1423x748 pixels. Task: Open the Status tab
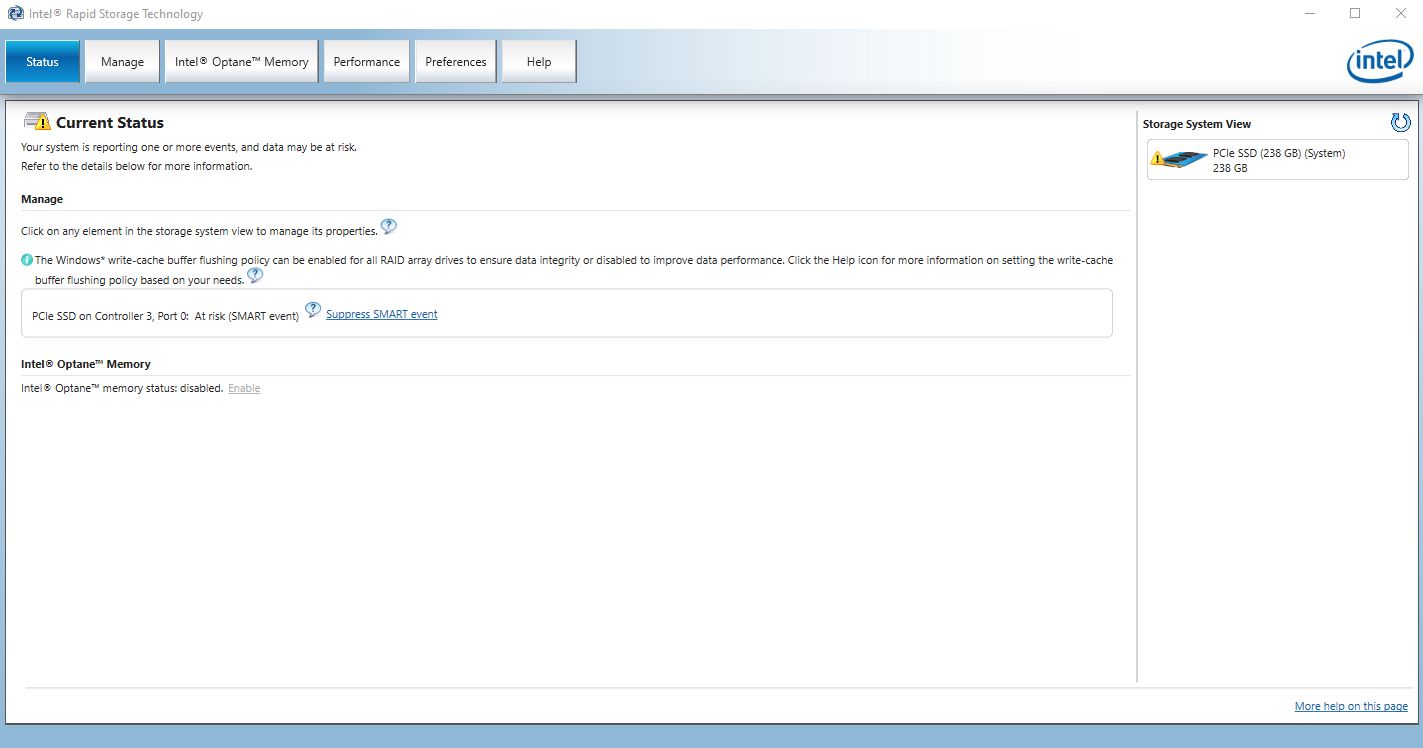42,61
